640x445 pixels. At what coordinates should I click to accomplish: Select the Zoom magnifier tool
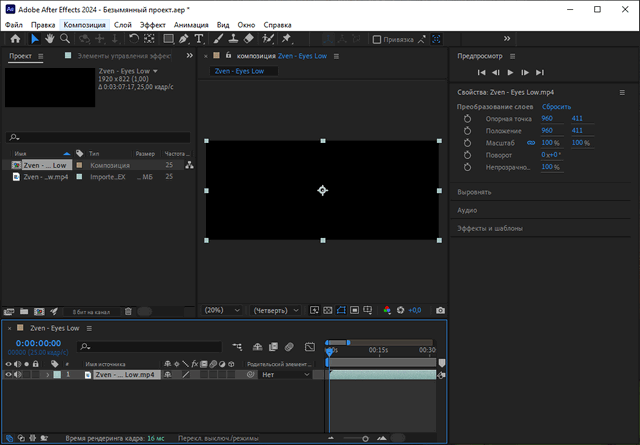pyautogui.click(x=65, y=39)
